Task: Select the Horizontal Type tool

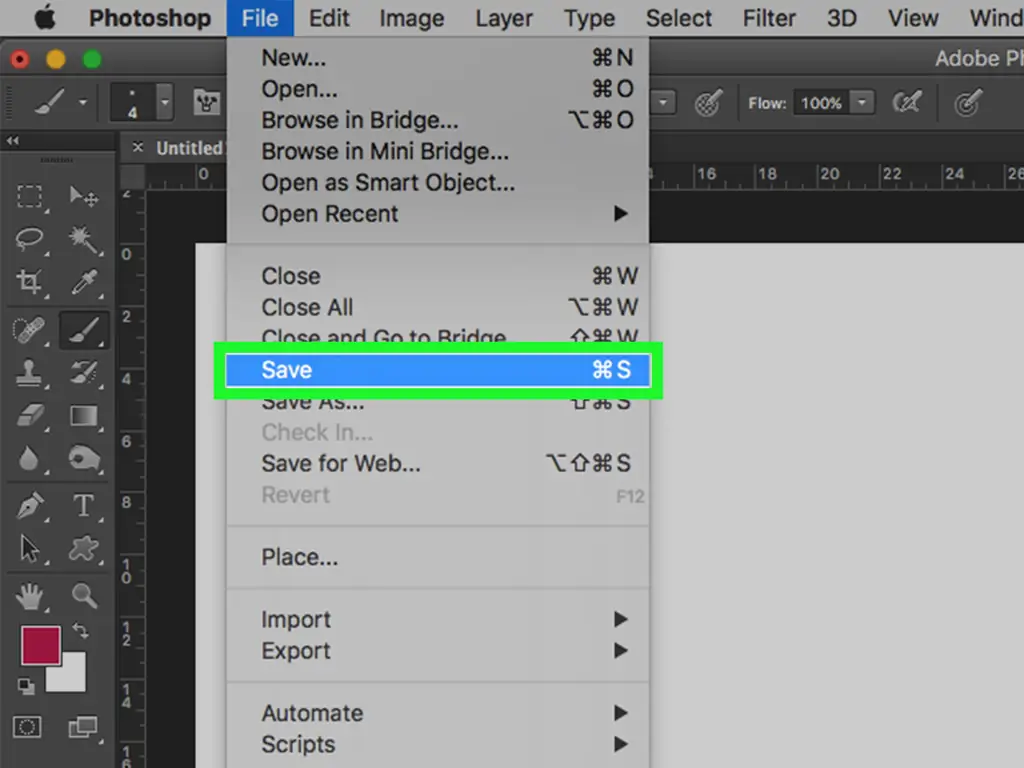Action: pyautogui.click(x=84, y=506)
